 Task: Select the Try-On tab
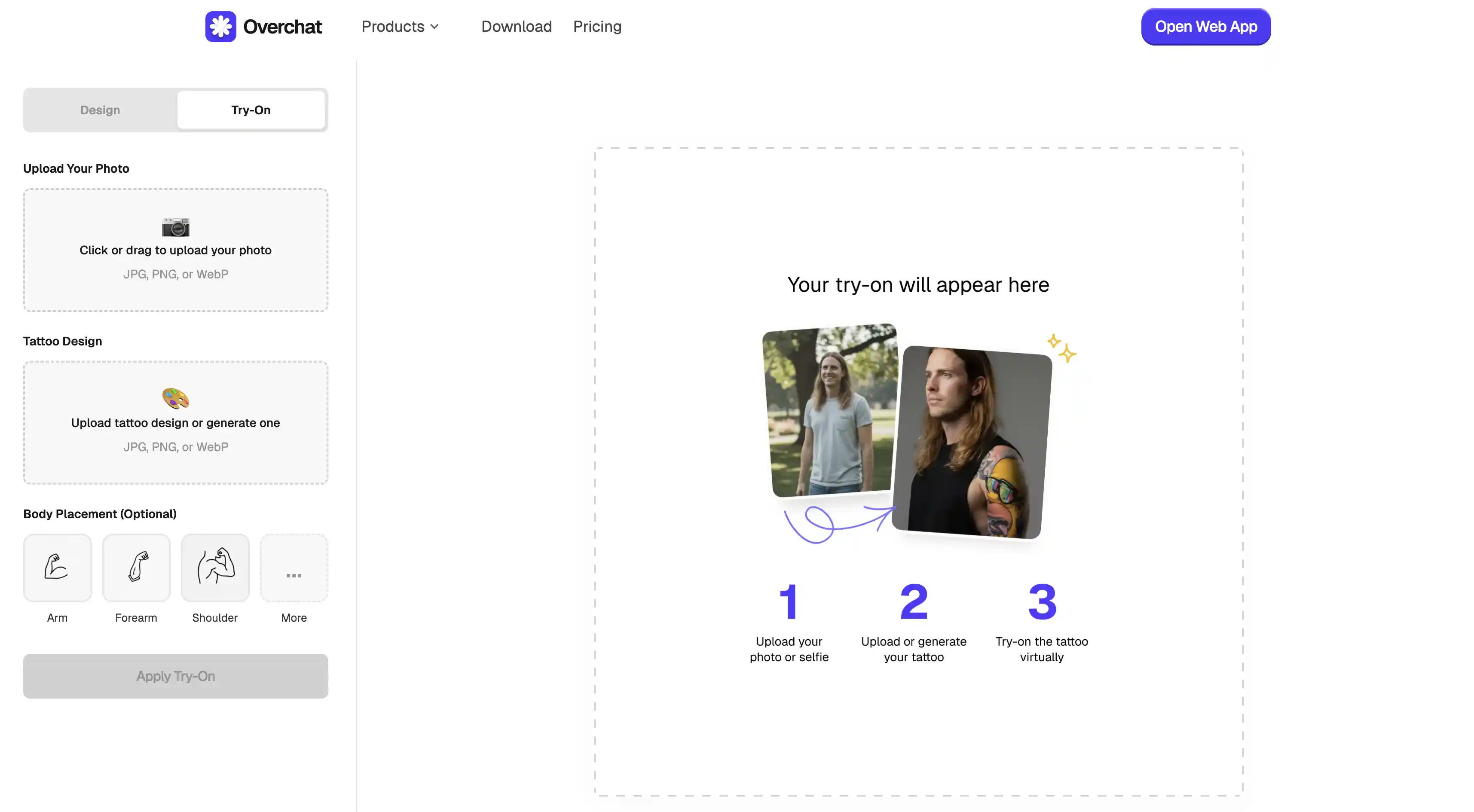point(251,110)
